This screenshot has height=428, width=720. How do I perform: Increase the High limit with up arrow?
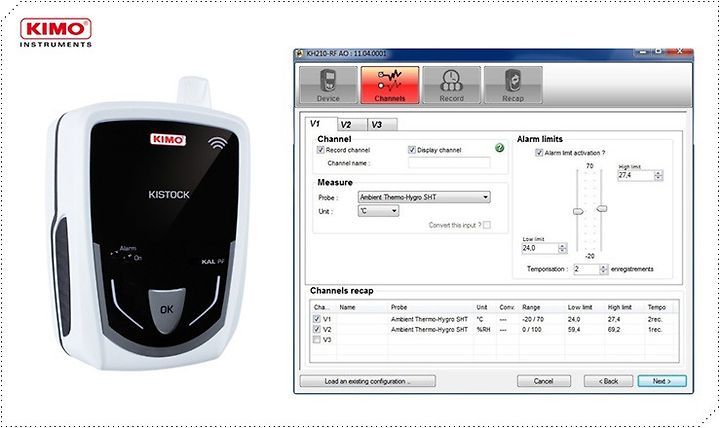(658, 173)
